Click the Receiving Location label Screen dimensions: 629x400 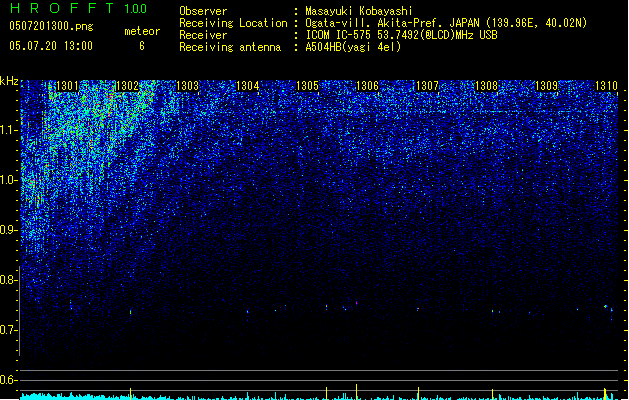coord(233,23)
